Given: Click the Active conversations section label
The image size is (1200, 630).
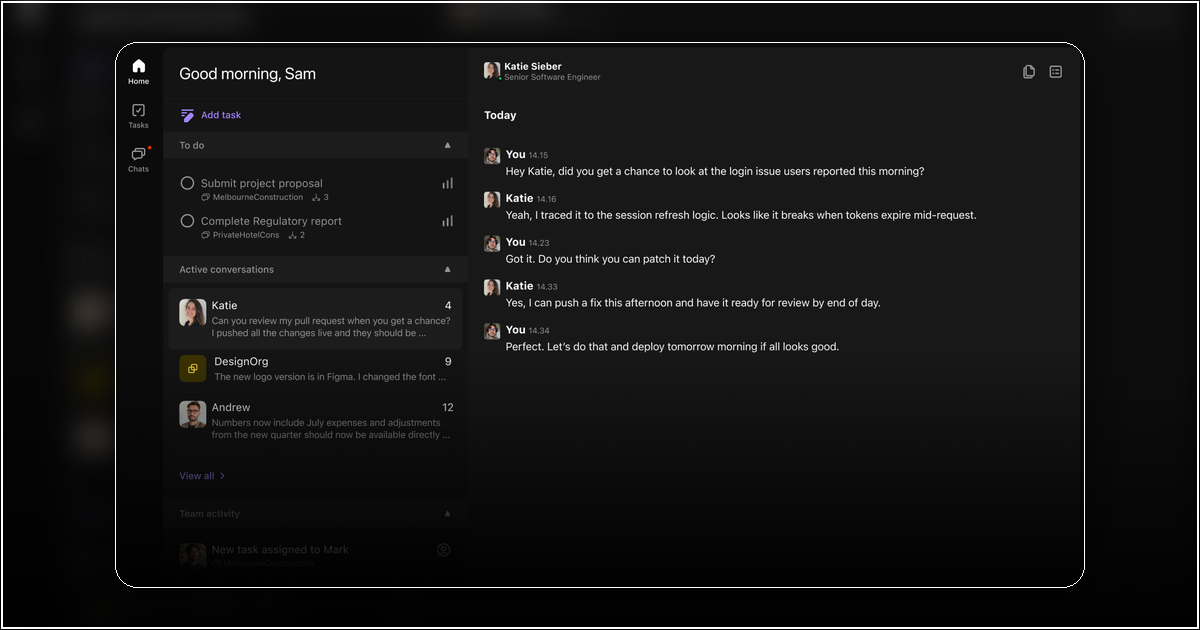Looking at the screenshot, I should 226,269.
